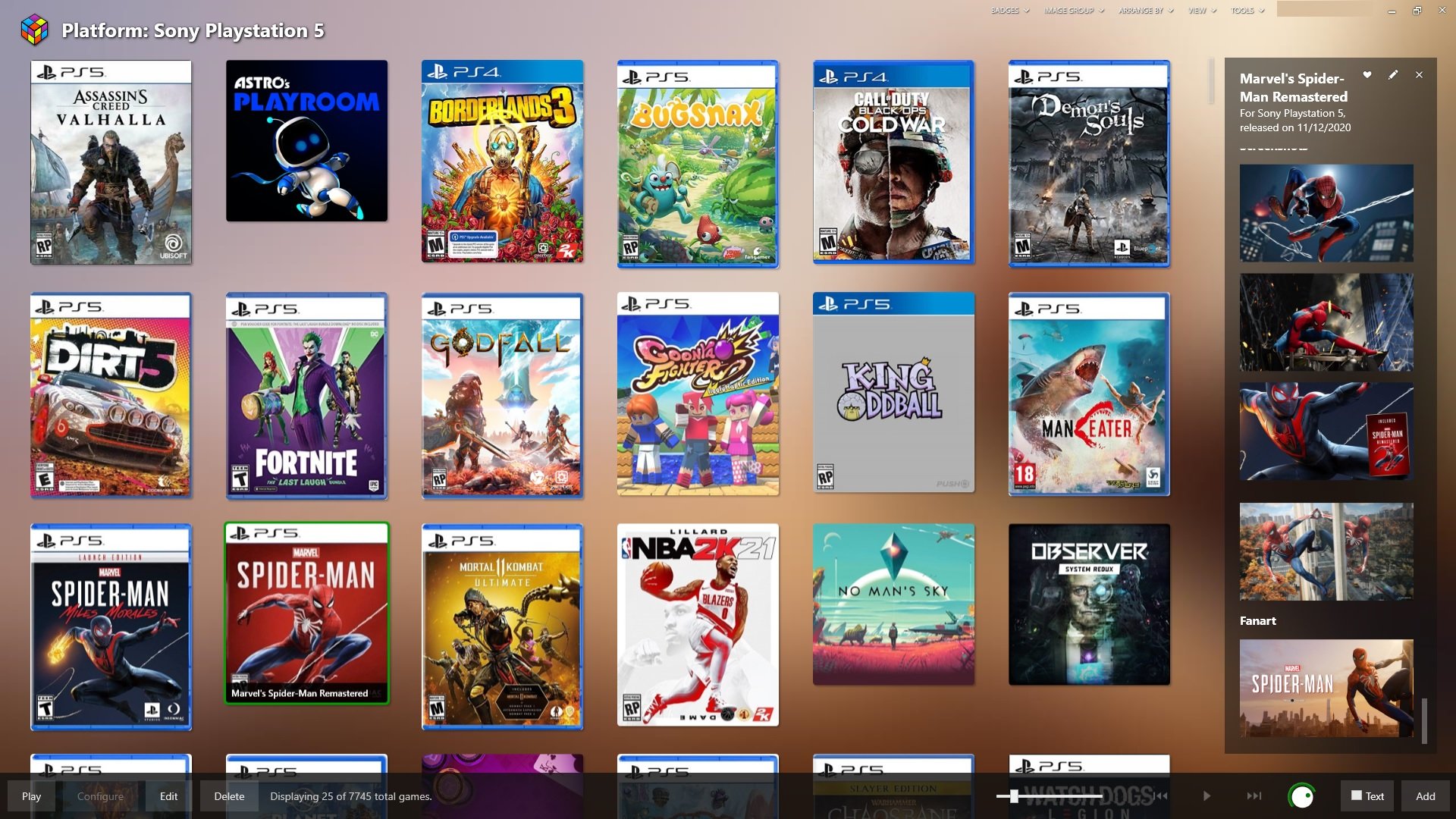Select King Oddball cover
Viewport: 1456px width, 819px height.
(x=893, y=393)
